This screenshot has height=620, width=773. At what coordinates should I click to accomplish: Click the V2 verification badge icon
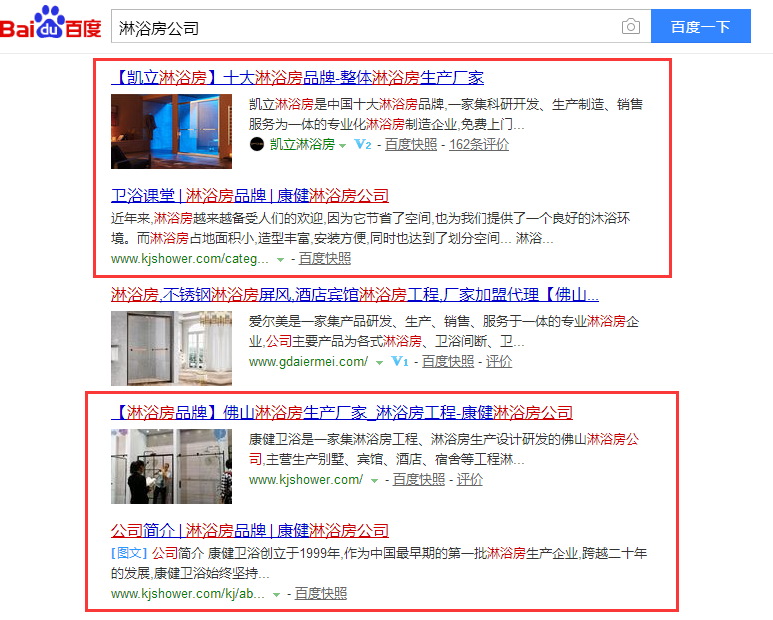pos(363,144)
